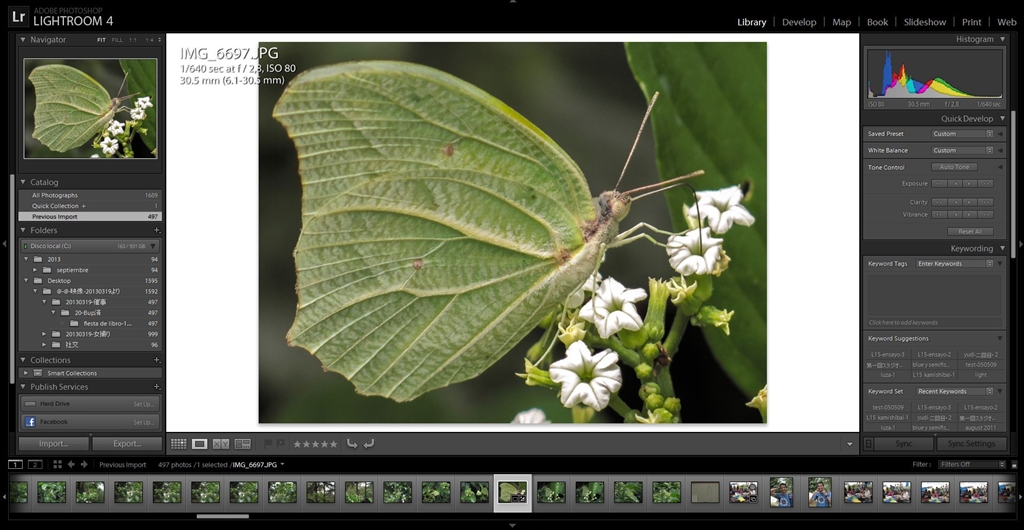Open Survey view icon in toolbar
The height and width of the screenshot is (530, 1024).
click(x=241, y=443)
